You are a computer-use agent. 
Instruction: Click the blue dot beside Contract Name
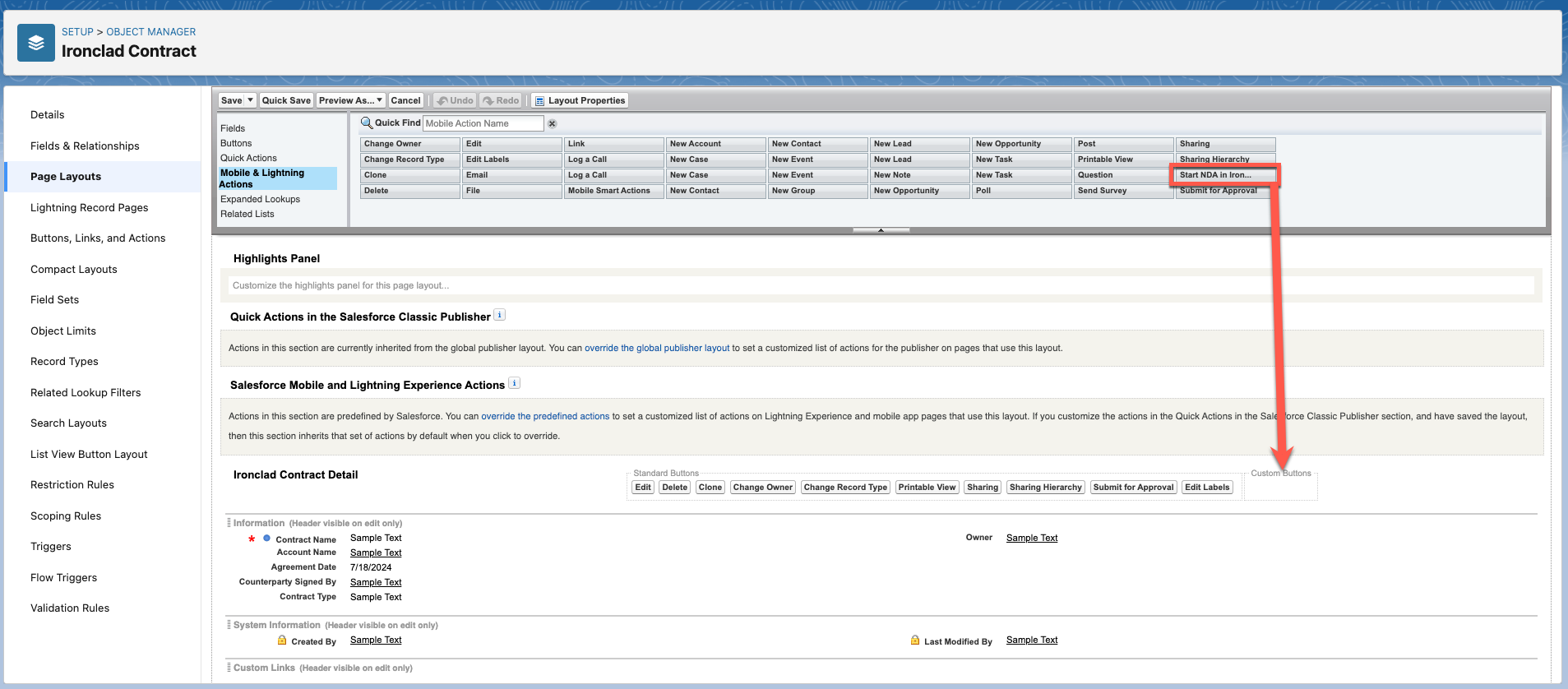[x=266, y=539]
